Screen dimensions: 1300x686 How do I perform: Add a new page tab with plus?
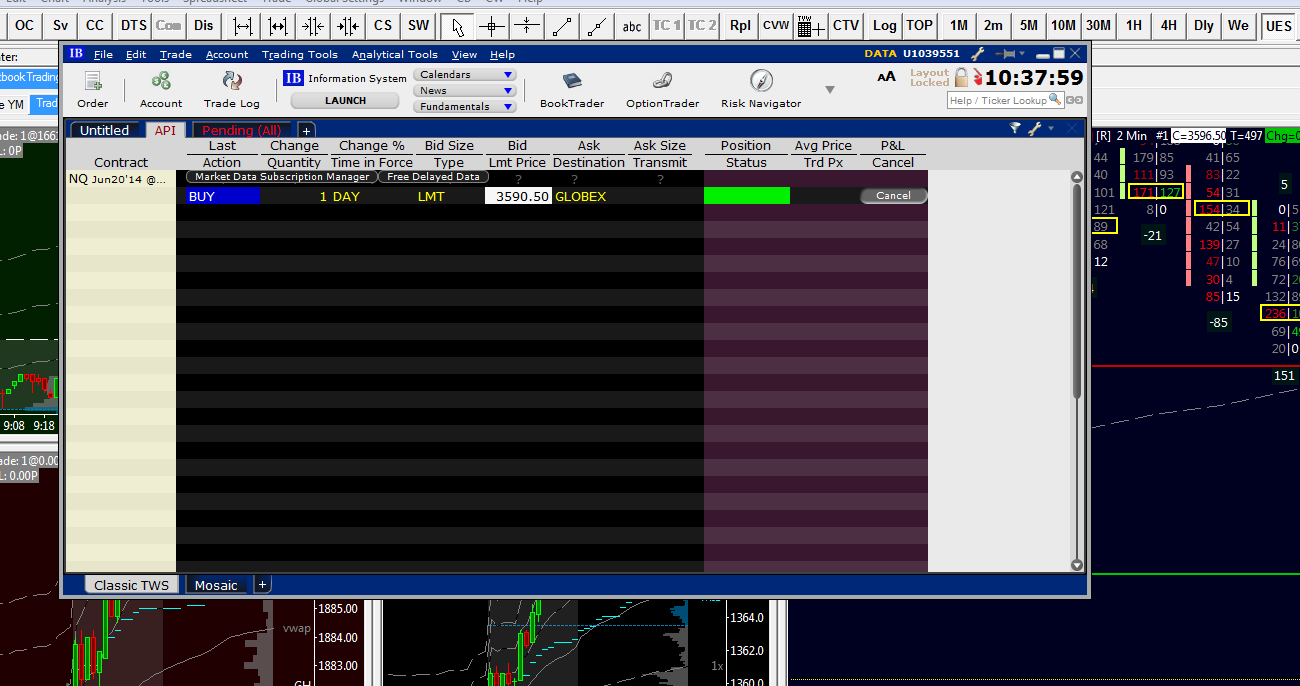[307, 130]
